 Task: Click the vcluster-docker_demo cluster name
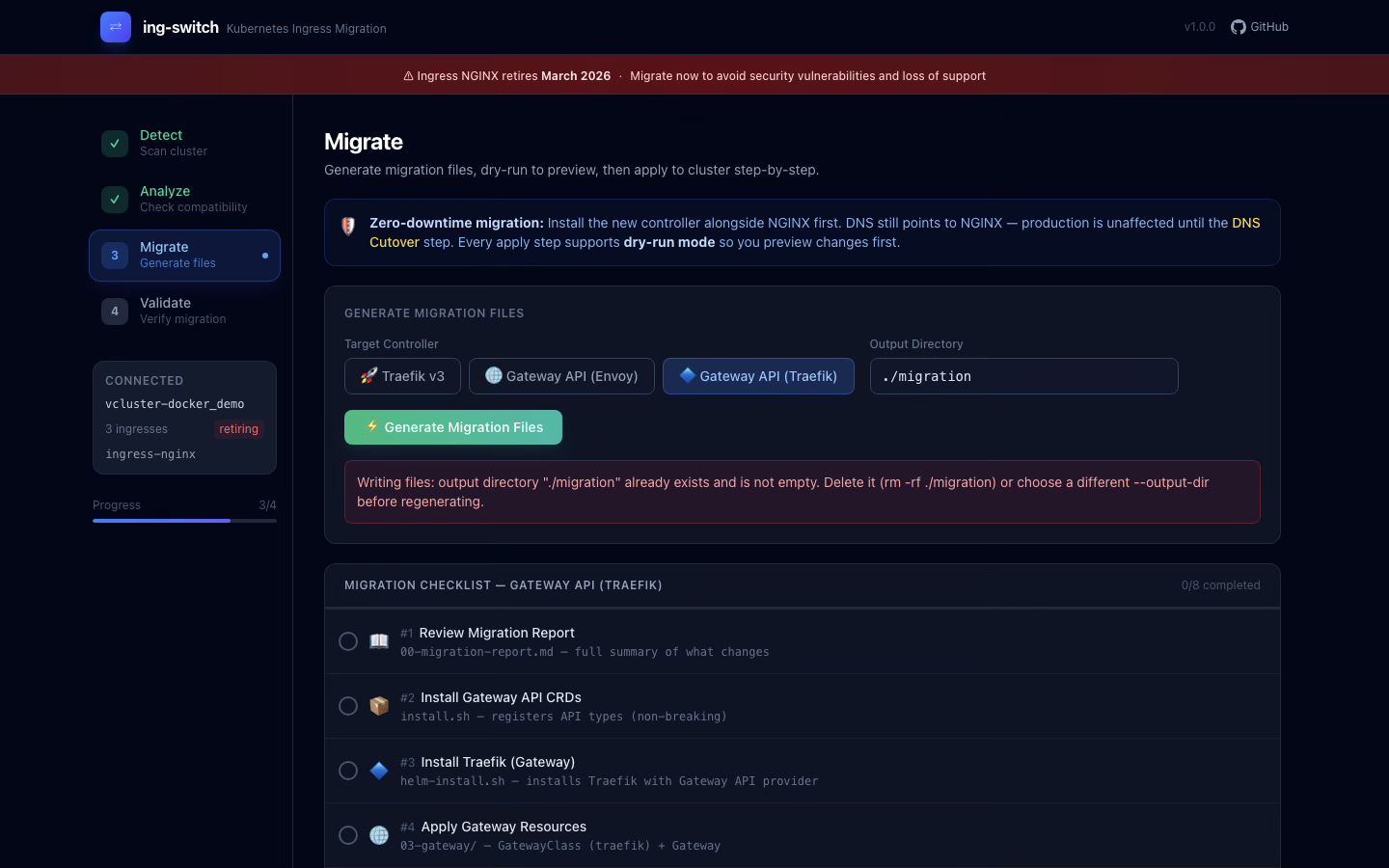click(x=175, y=404)
